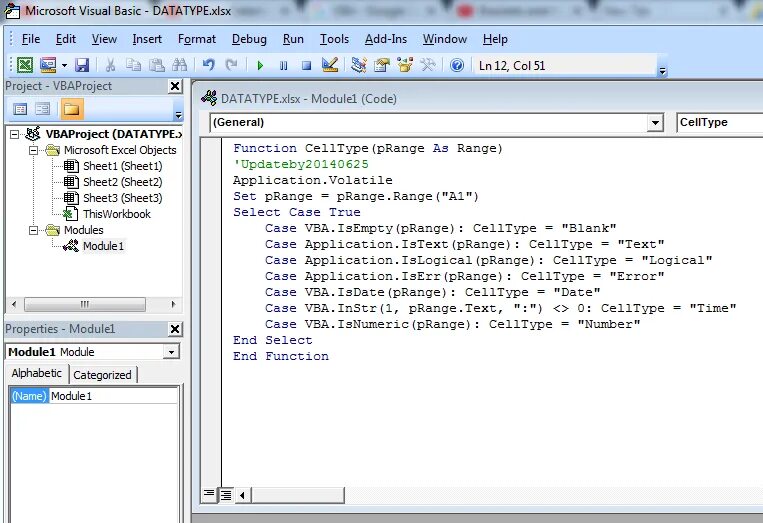Toggle Folders icon in Project panel
Screen dimensions: 763x523
pos(72,109)
